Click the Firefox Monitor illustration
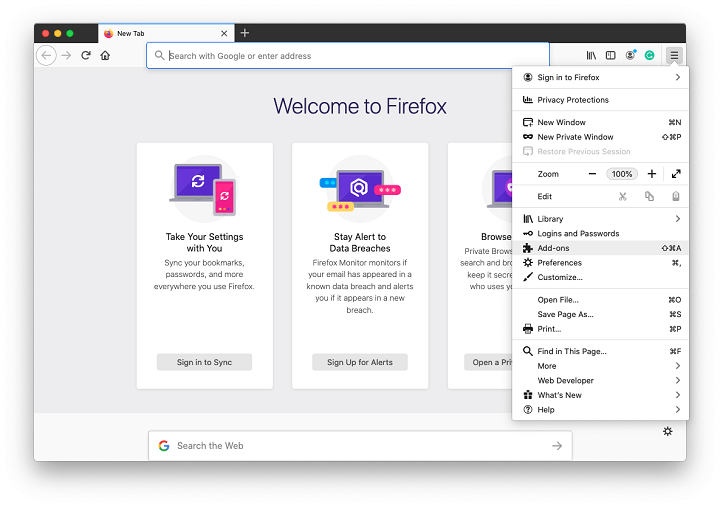The image size is (720, 506). pyautogui.click(x=360, y=189)
